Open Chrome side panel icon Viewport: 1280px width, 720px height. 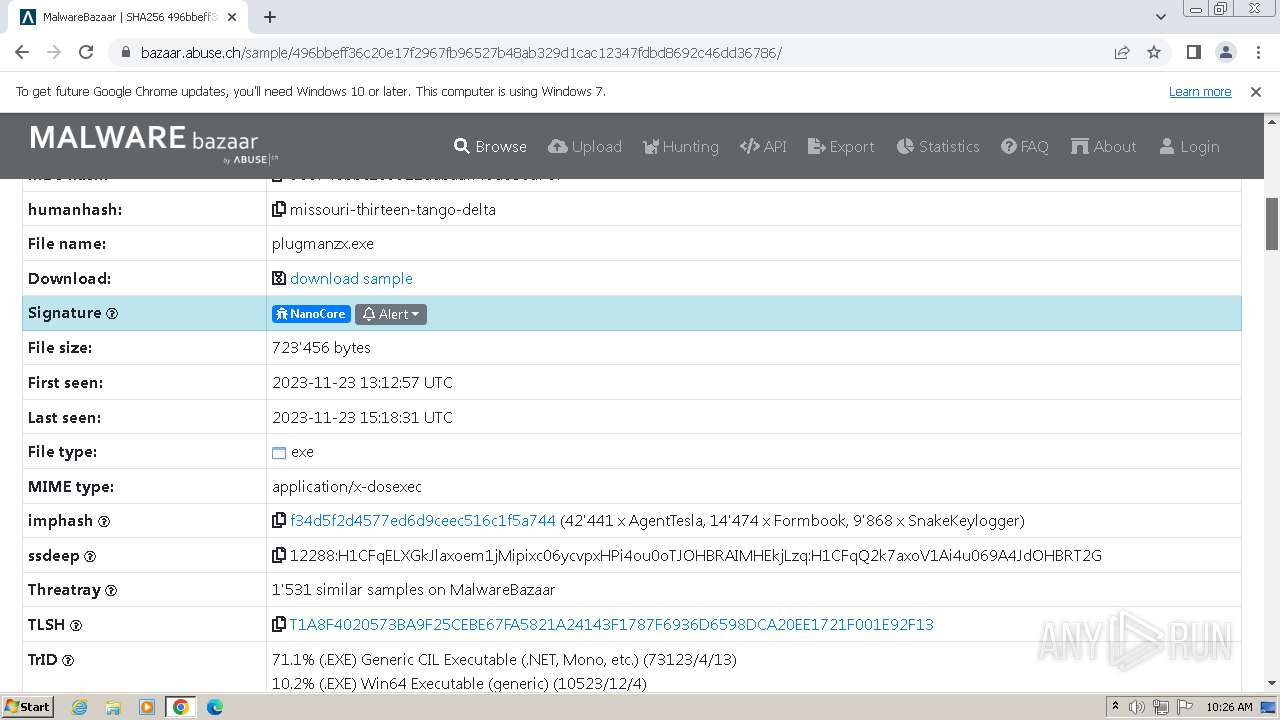(1193, 52)
